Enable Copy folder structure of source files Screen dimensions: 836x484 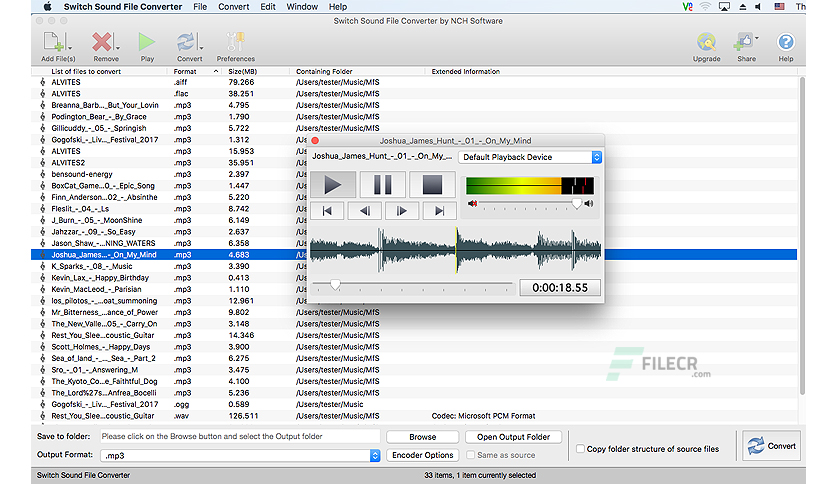[580, 449]
